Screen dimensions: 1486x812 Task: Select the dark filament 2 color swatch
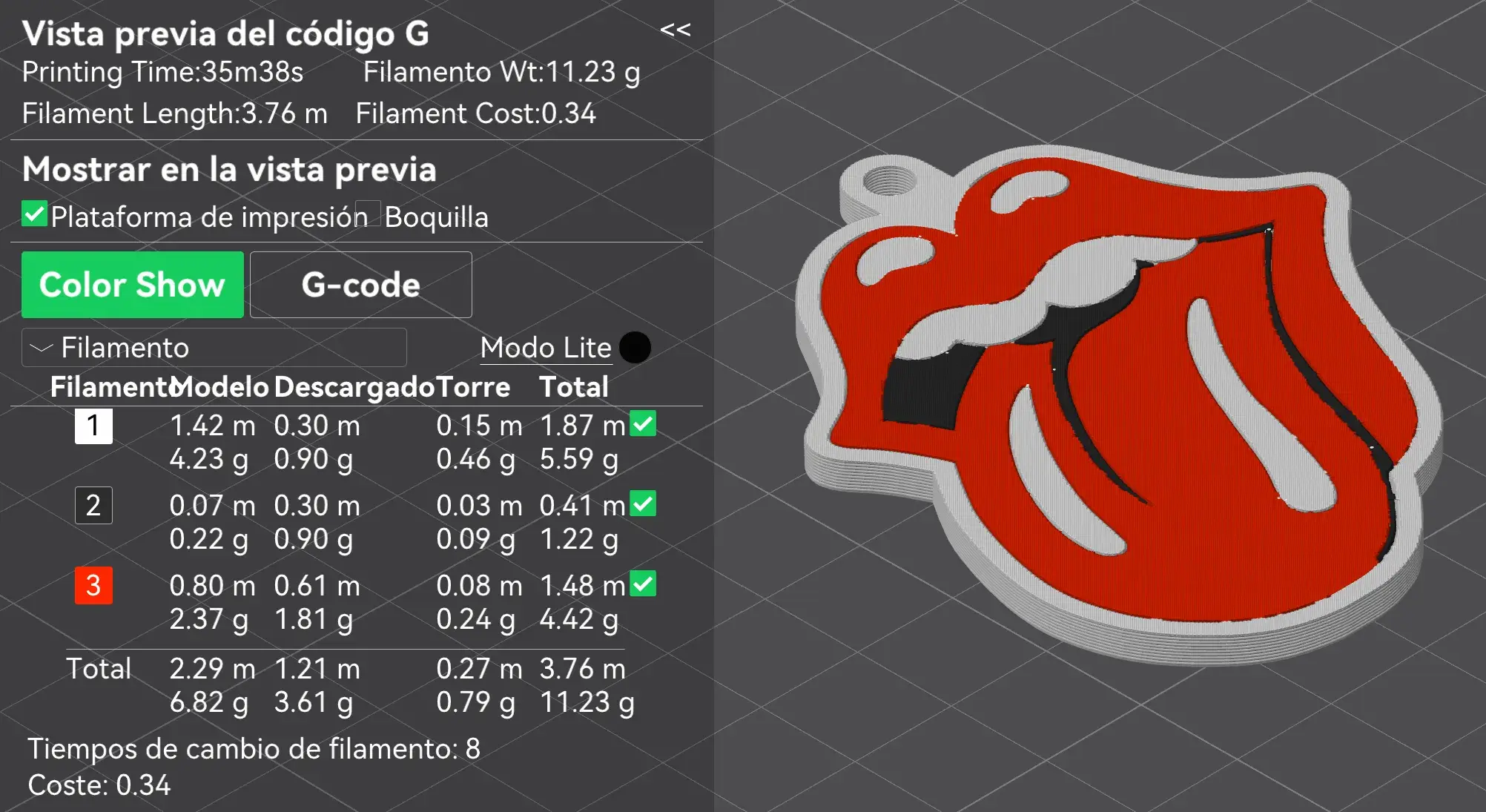93,506
